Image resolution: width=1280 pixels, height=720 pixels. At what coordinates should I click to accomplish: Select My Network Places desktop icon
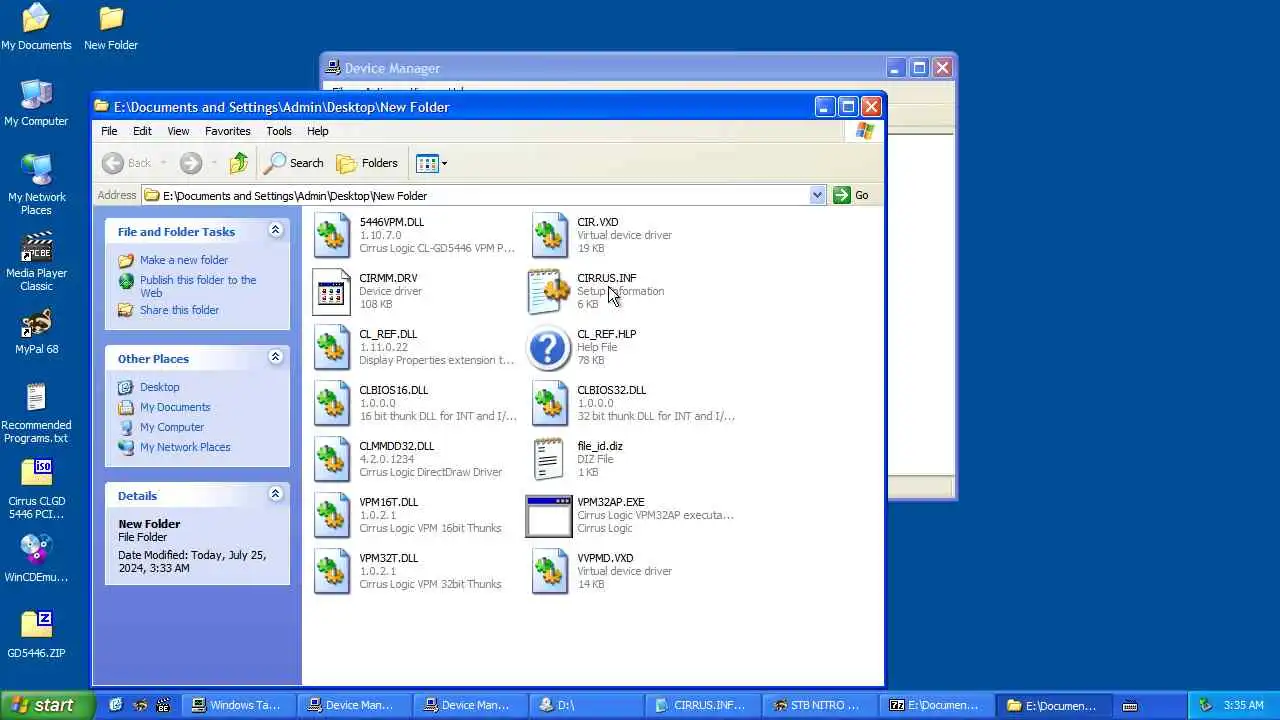(x=36, y=185)
